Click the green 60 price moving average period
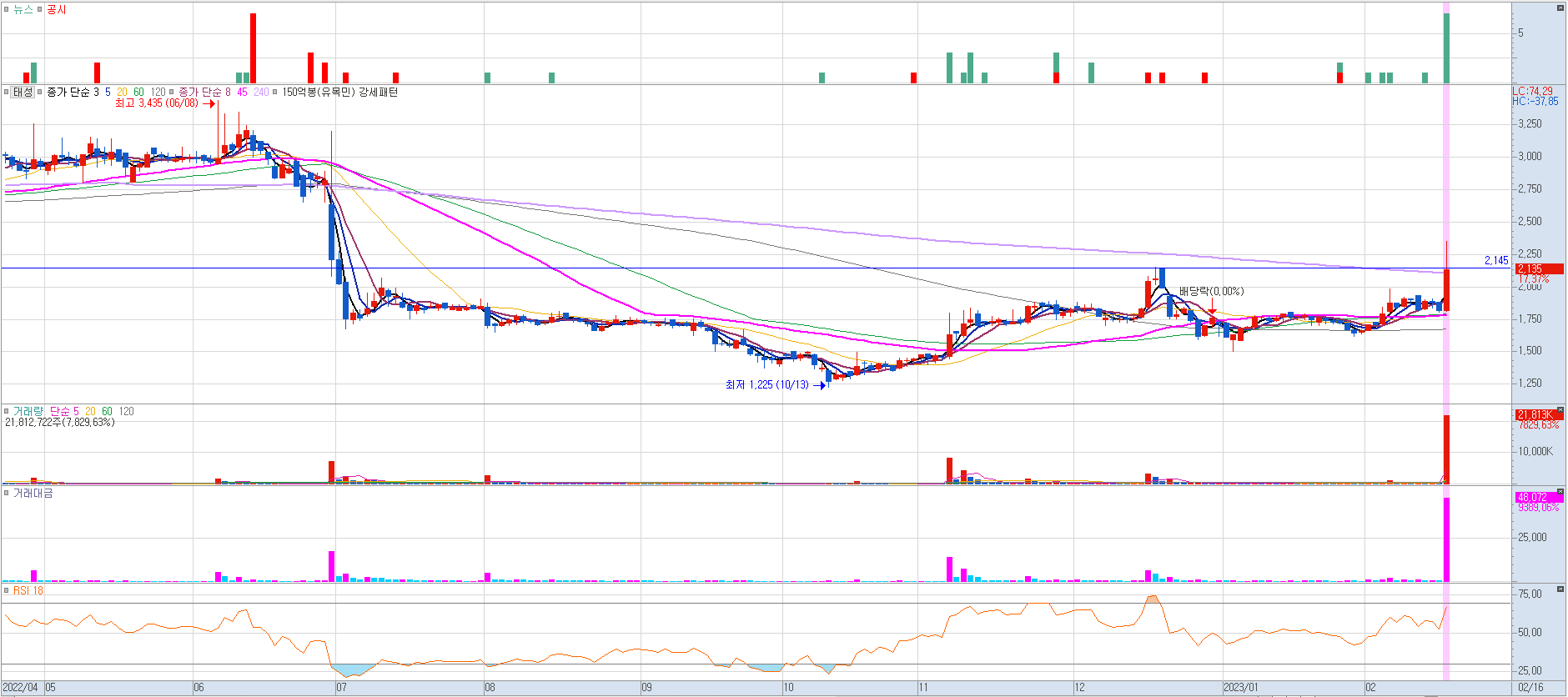This screenshot has height=697, width=1568. [x=138, y=92]
